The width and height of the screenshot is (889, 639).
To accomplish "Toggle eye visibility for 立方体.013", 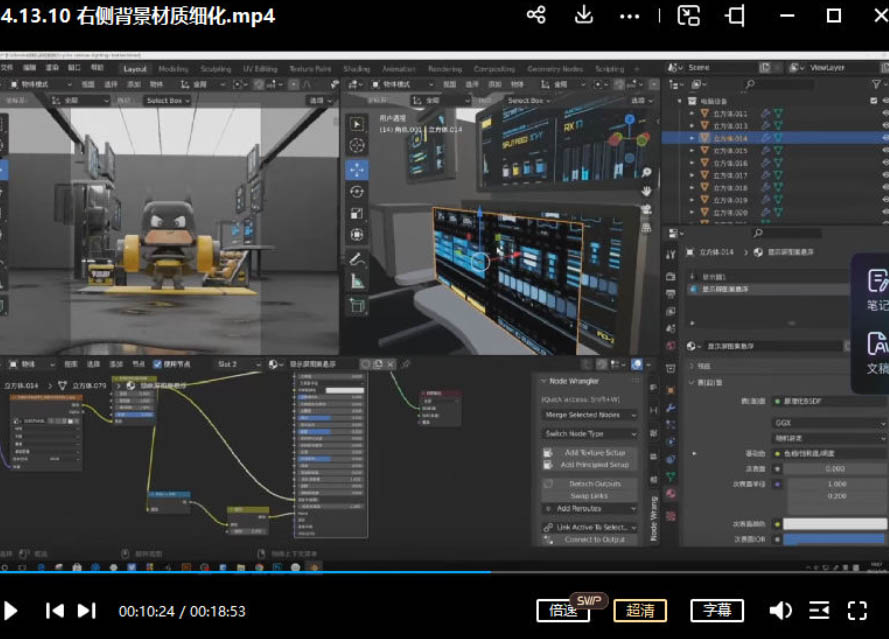I will pos(885,126).
